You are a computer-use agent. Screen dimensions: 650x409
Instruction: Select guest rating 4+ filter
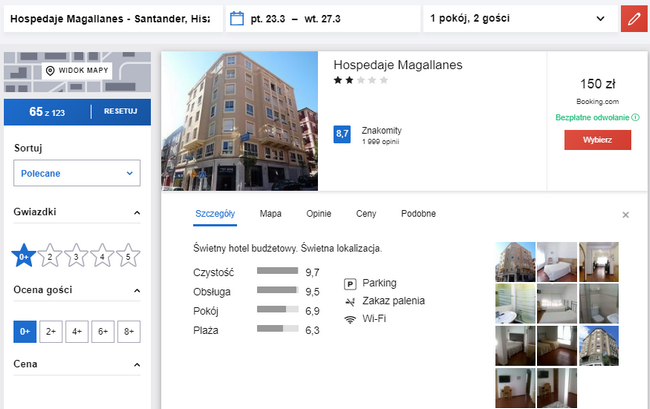(77, 332)
